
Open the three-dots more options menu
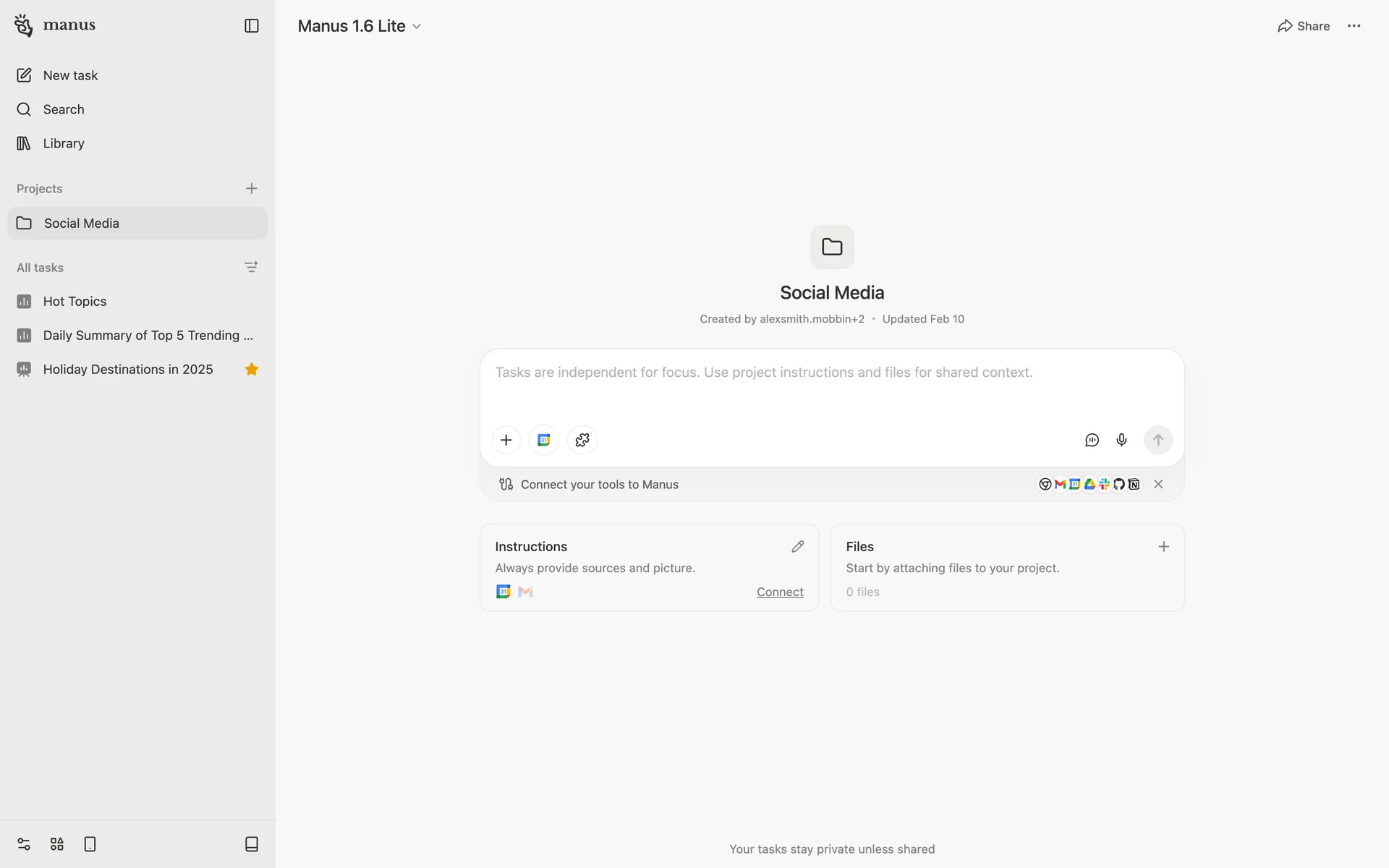(1354, 26)
